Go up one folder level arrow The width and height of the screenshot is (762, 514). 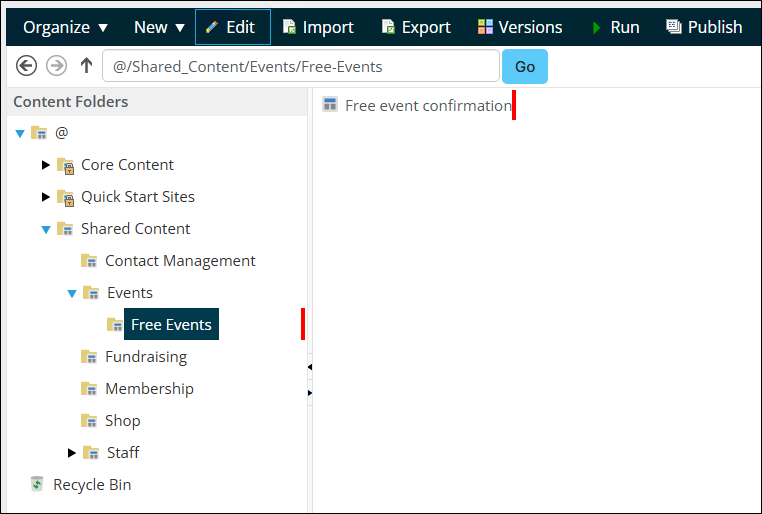[87, 65]
